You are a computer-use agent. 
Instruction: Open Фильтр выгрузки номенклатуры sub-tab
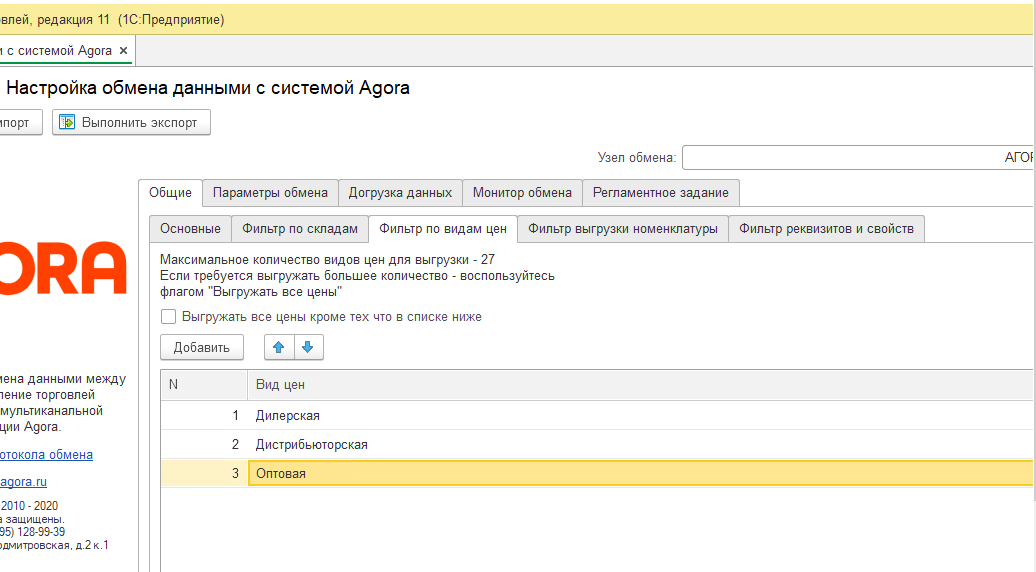coord(622,229)
